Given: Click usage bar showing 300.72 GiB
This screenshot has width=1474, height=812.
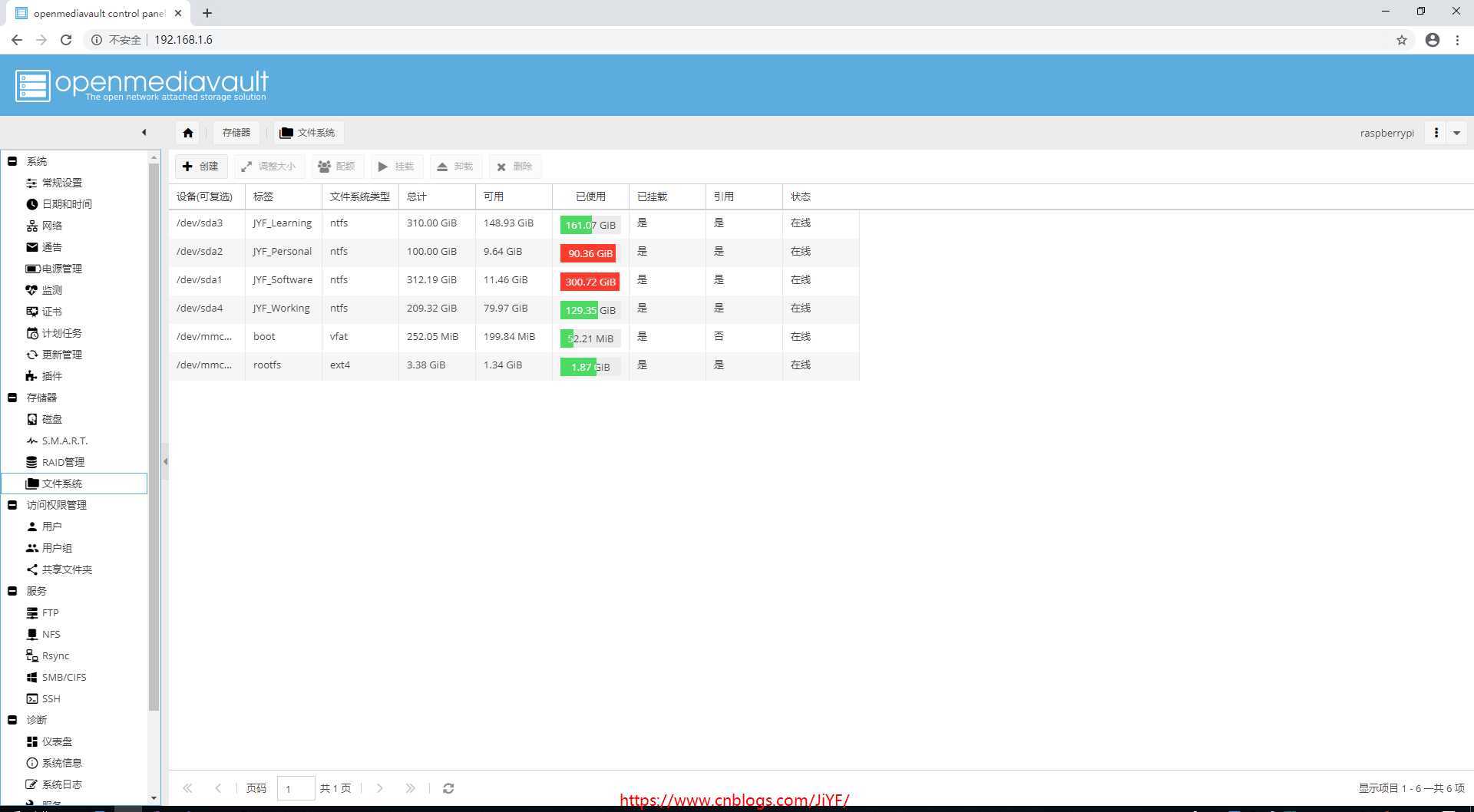Looking at the screenshot, I should click(x=590, y=282).
